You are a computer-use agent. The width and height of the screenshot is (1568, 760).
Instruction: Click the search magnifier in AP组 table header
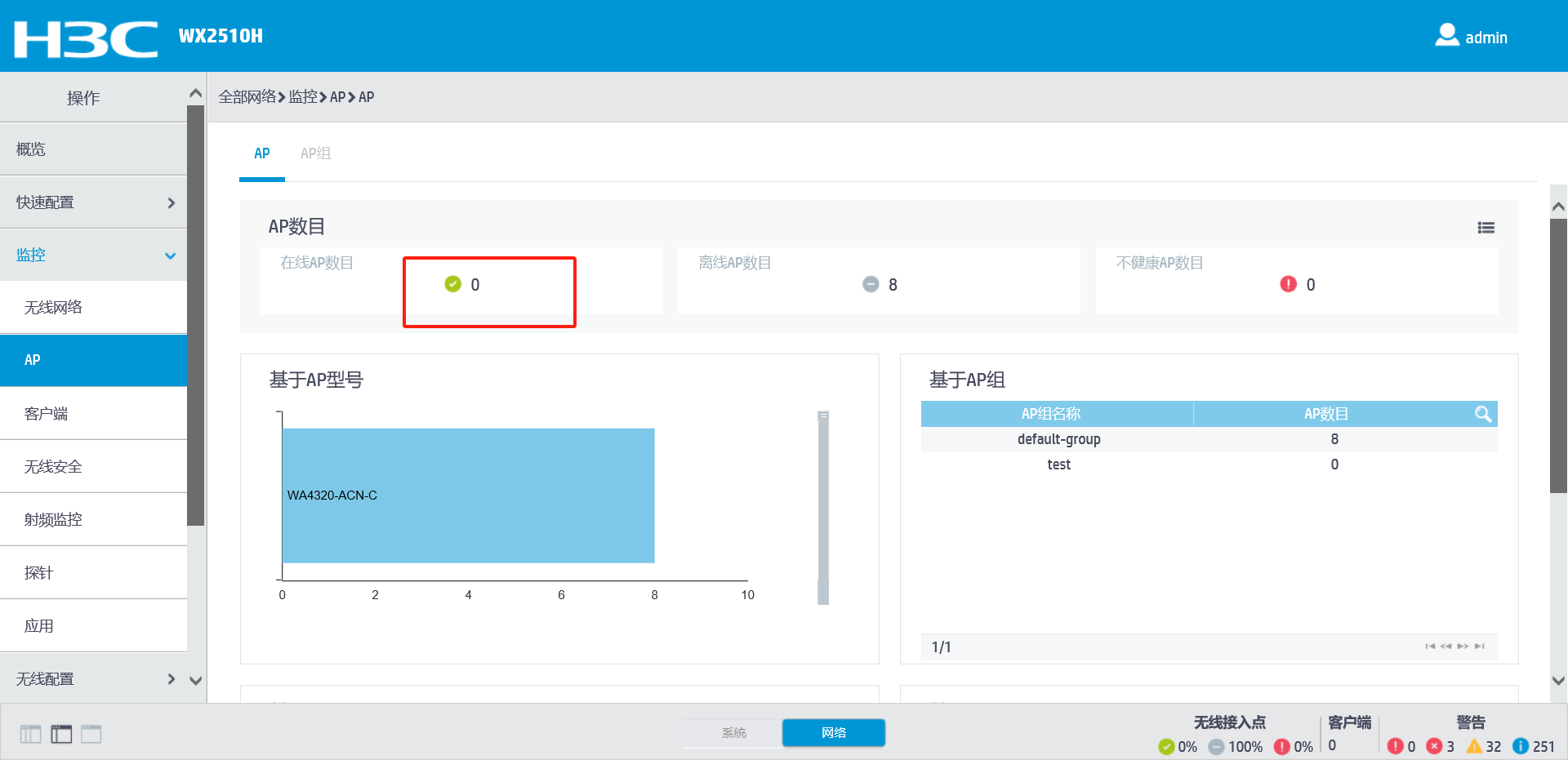[x=1483, y=414]
